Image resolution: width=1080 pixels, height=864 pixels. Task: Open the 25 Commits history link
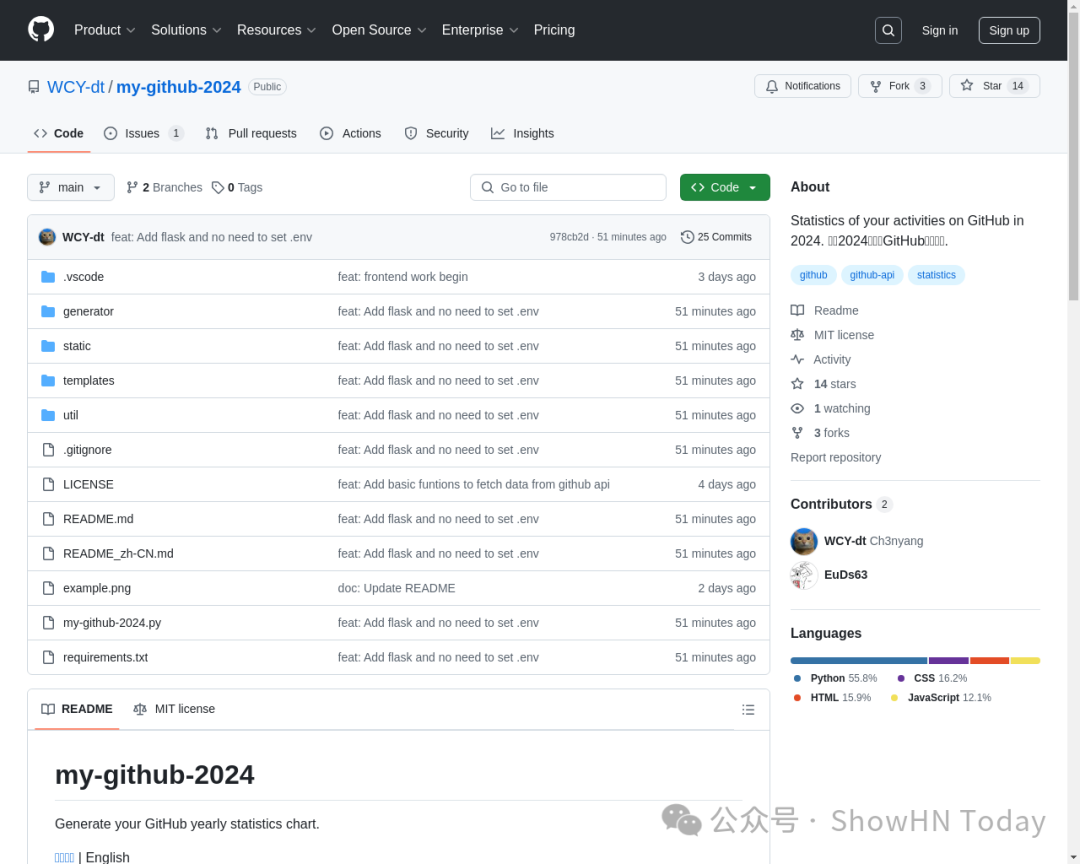coord(716,237)
